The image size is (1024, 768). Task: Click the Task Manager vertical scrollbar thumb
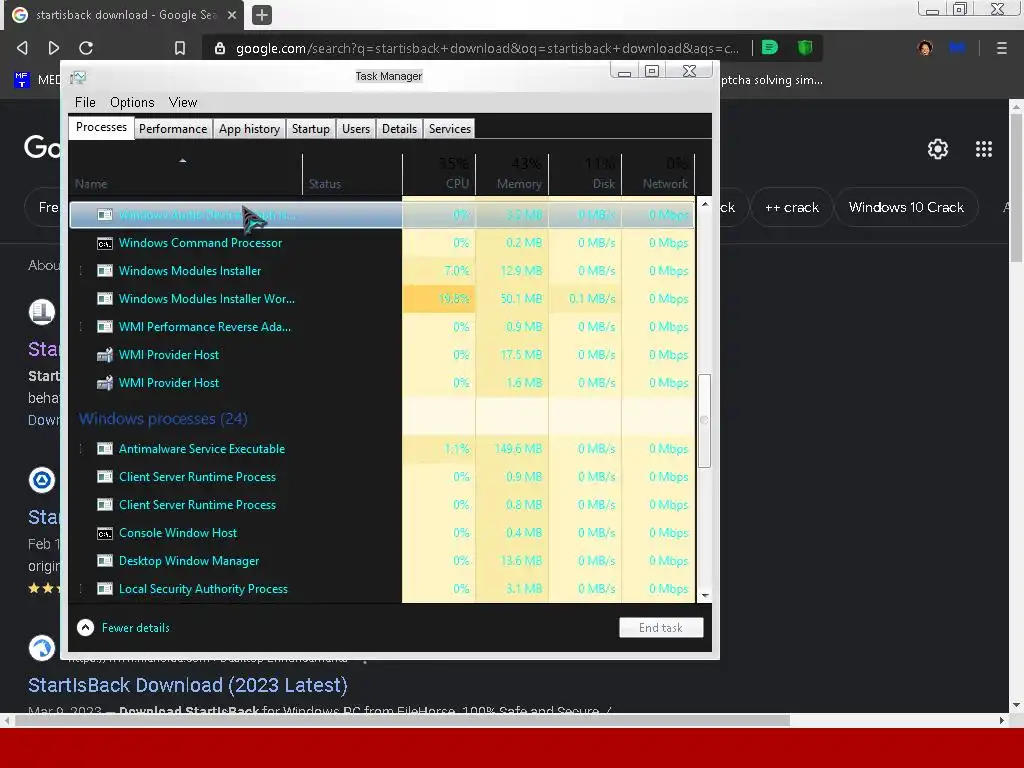[704, 421]
